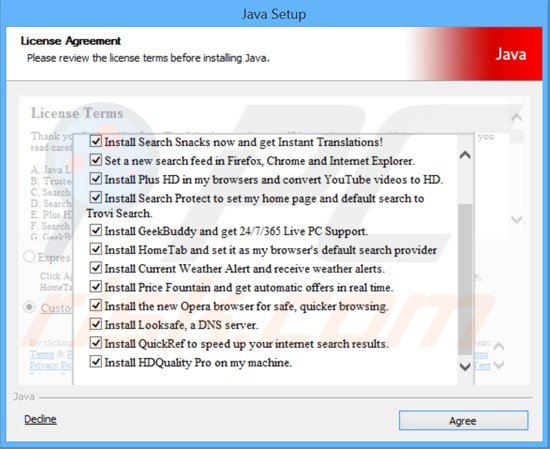Click the Decline link

(x=40, y=419)
